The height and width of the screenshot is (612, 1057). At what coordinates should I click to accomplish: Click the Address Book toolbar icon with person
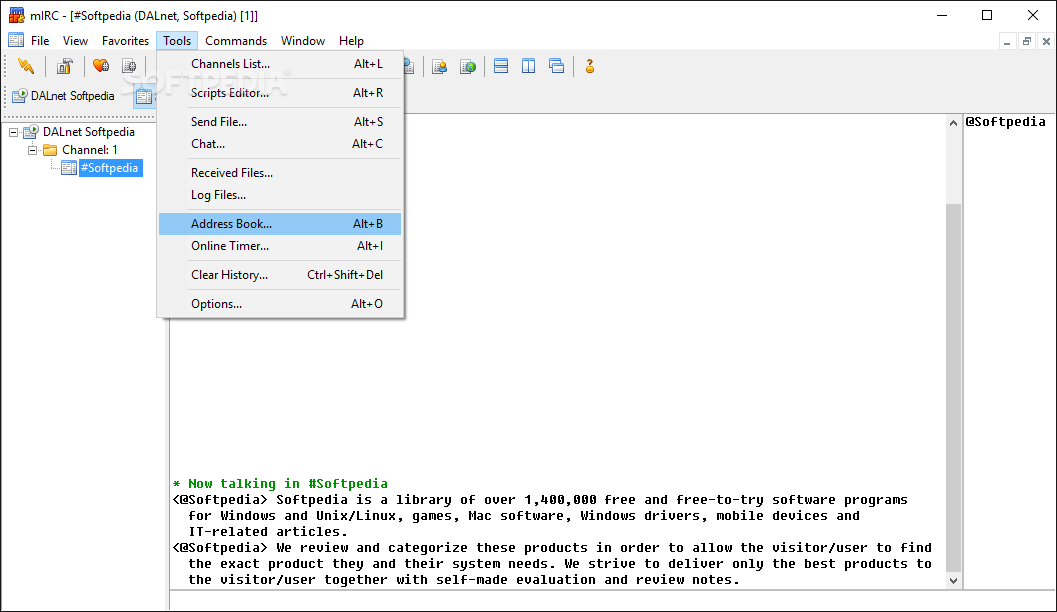440,66
